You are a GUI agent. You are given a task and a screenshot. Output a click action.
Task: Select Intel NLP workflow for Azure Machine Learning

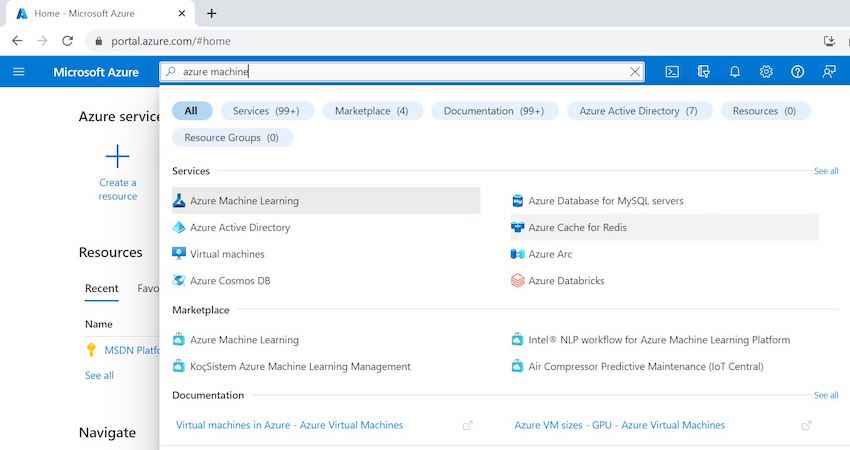click(x=659, y=340)
